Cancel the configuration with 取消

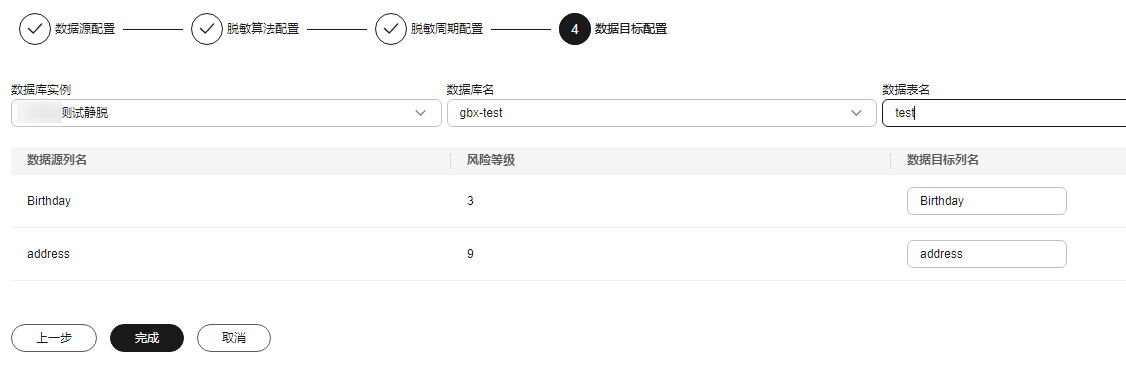[x=234, y=338]
